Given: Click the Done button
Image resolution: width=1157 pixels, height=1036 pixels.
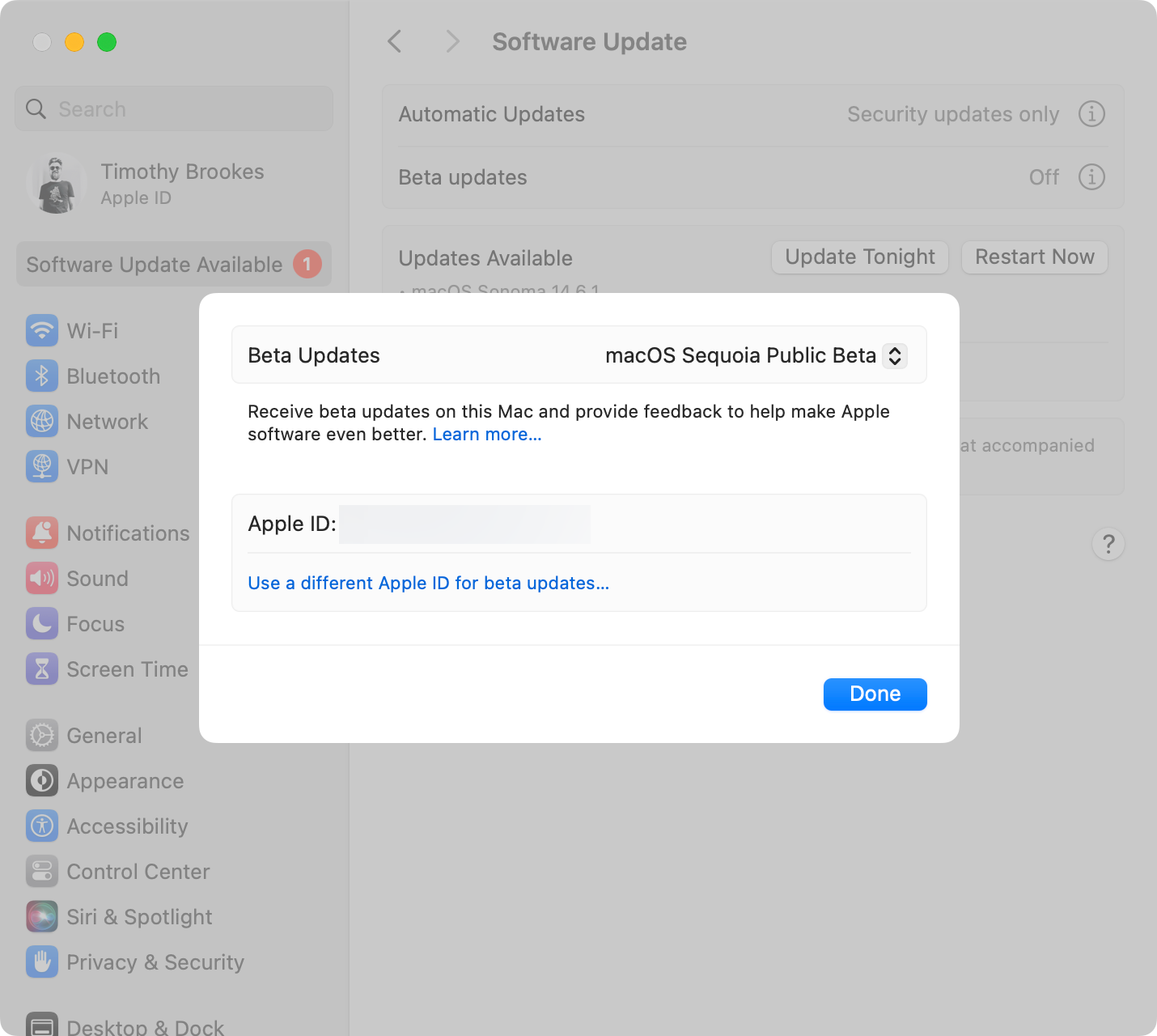Looking at the screenshot, I should pyautogui.click(x=875, y=694).
